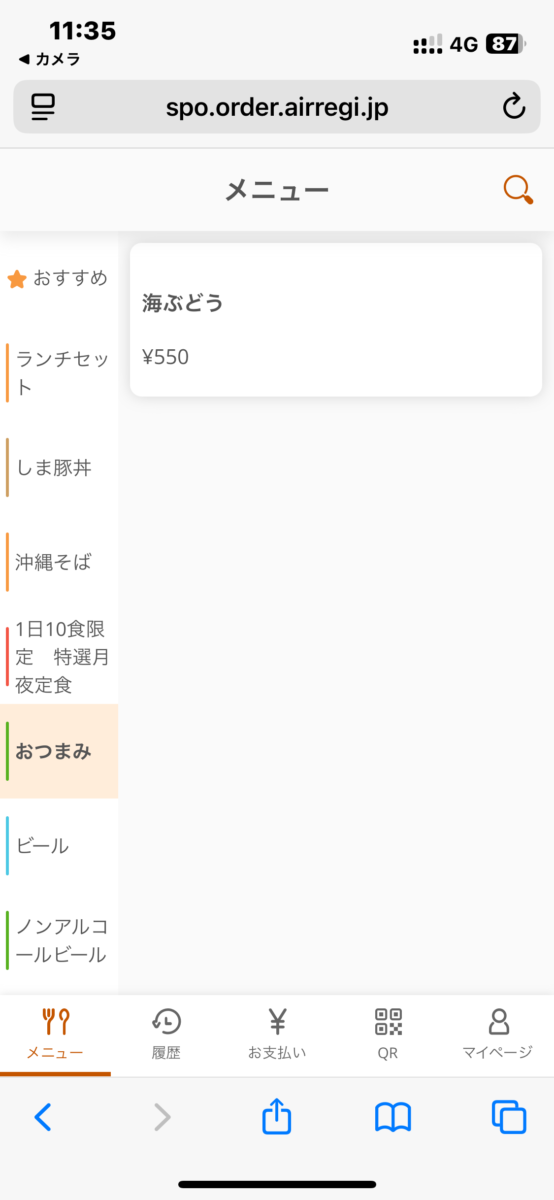Tap the spo.order.airregi.jp address field
The width and height of the screenshot is (554, 1200).
click(x=277, y=107)
